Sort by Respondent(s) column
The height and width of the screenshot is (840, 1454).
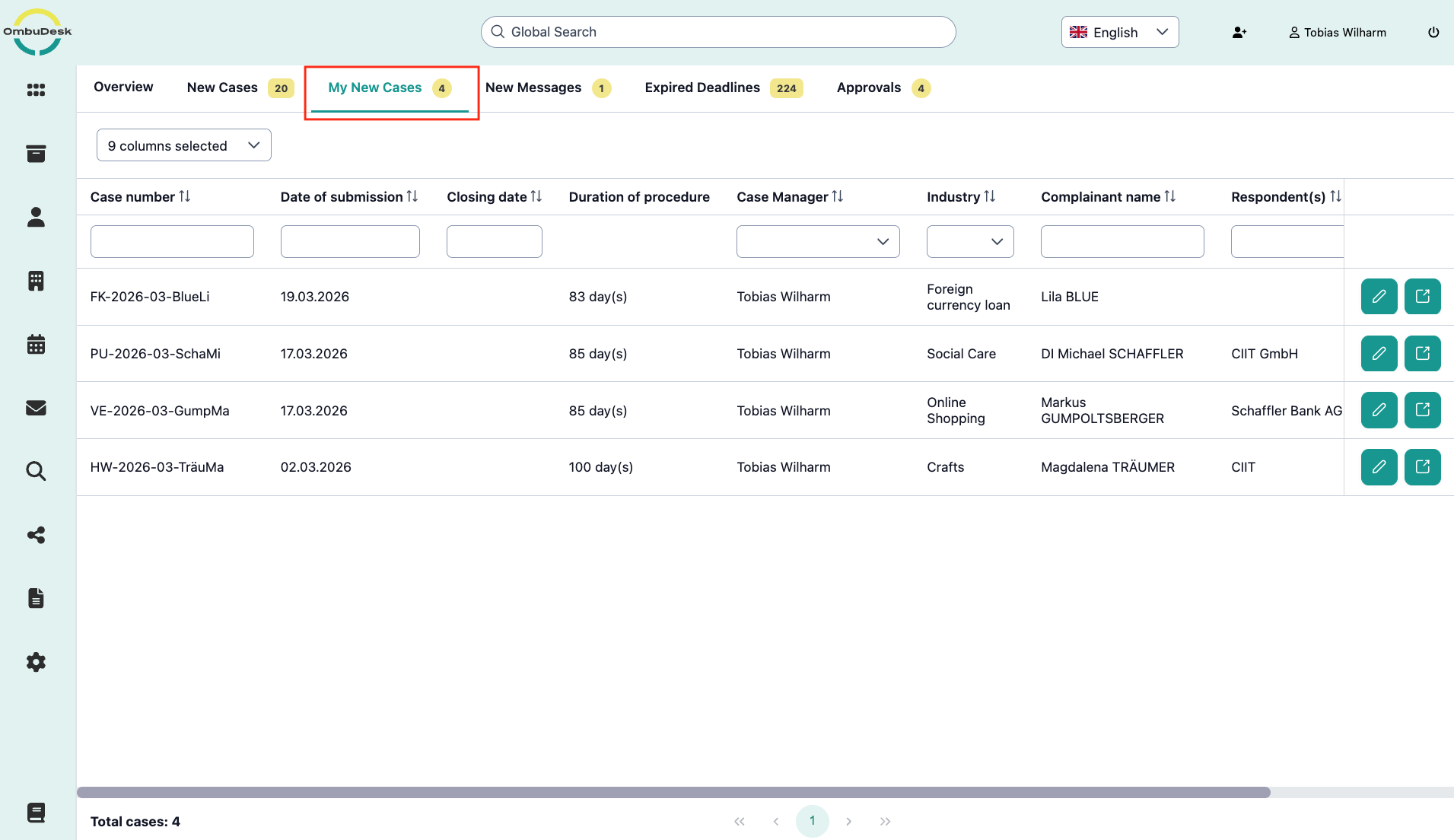(x=1335, y=196)
